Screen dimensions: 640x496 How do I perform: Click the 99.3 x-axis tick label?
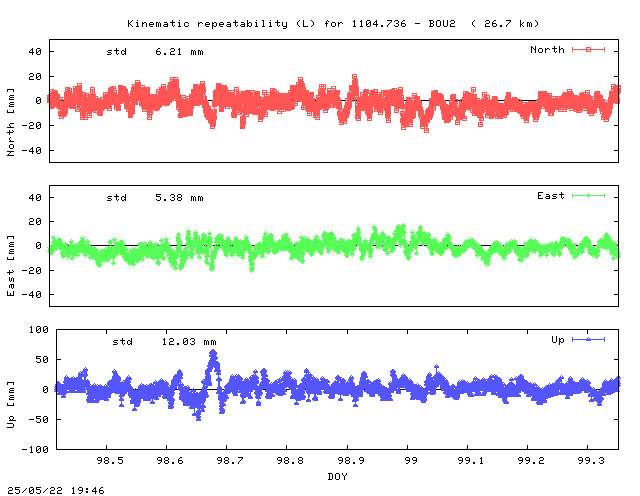591,461
